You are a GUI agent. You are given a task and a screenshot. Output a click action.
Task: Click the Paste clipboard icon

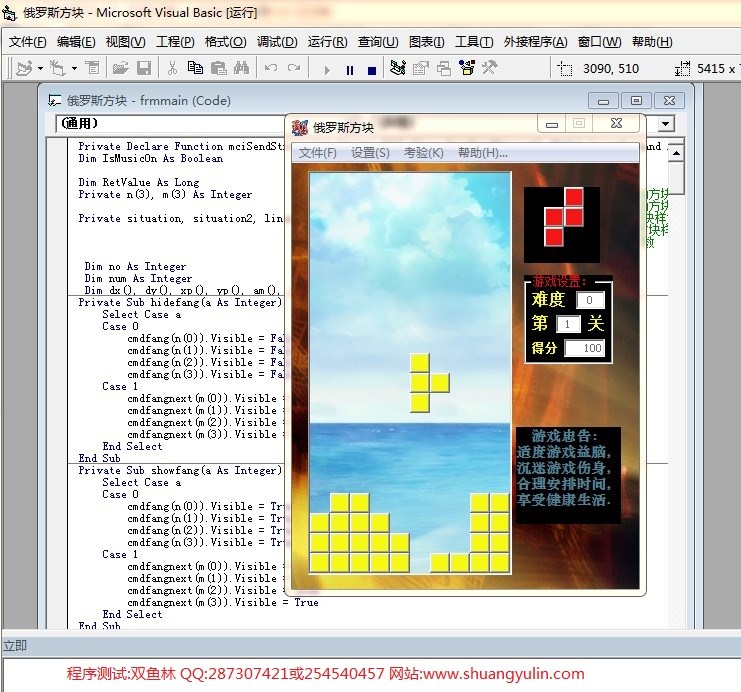click(x=218, y=69)
